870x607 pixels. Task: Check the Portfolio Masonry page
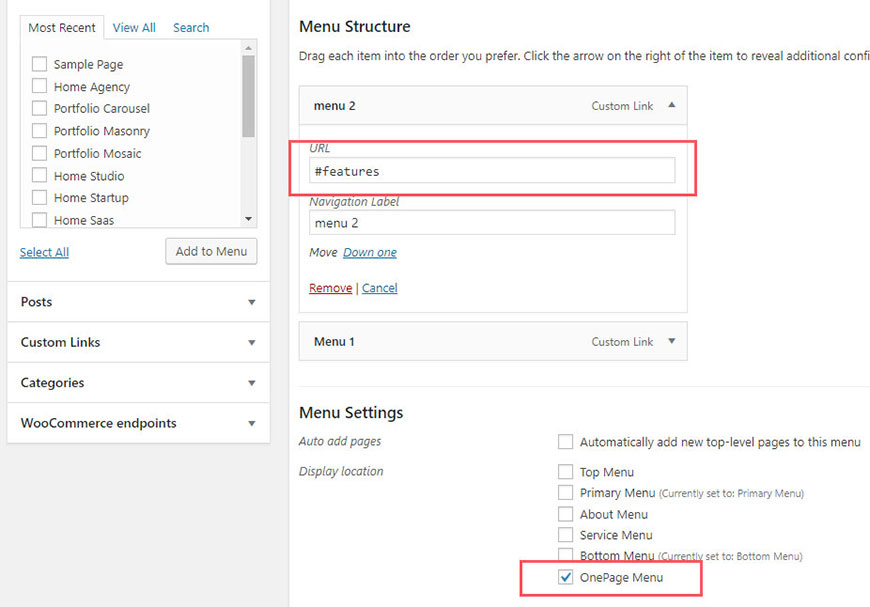click(x=39, y=130)
